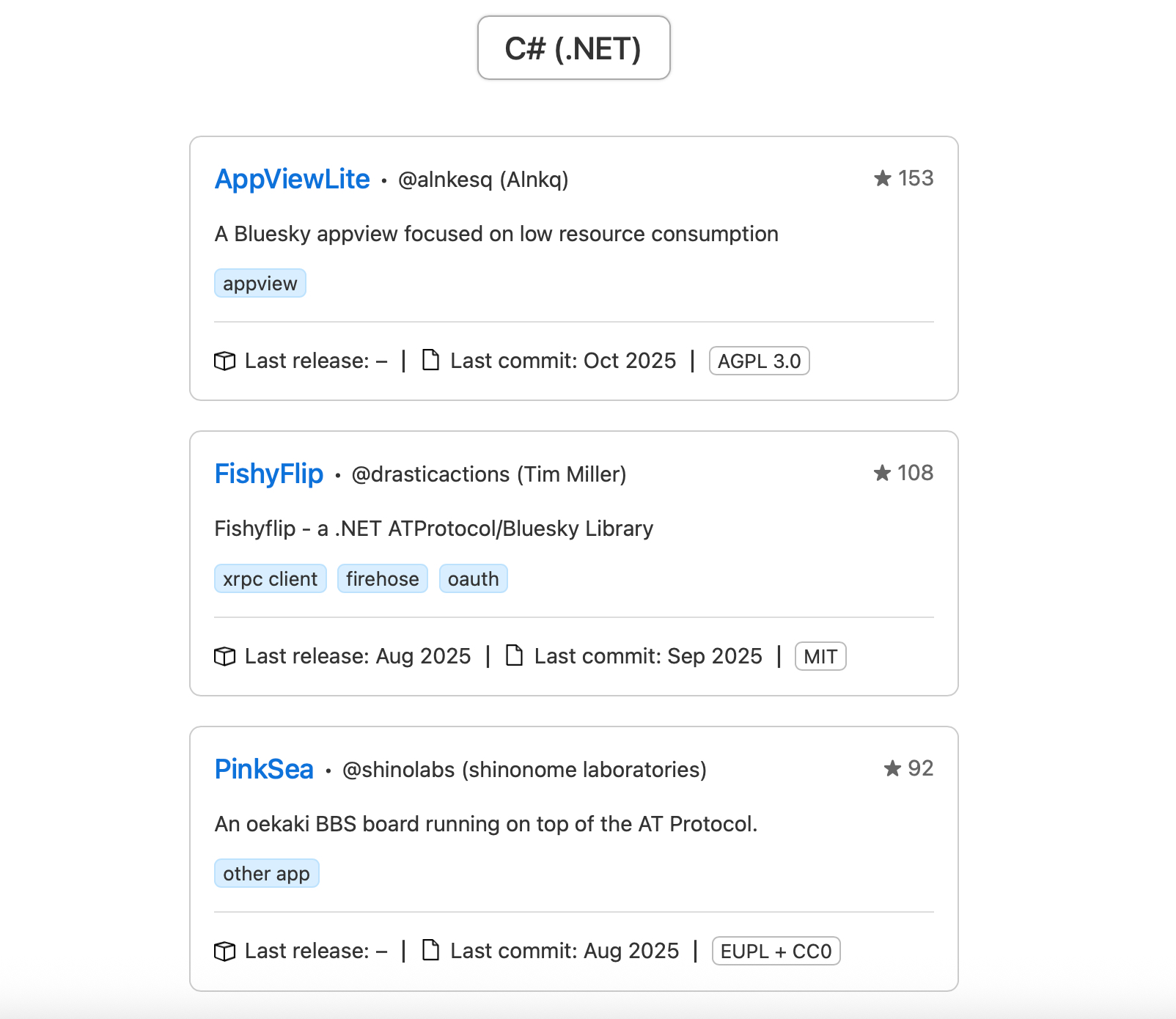Open the AppViewLite project link

(292, 180)
